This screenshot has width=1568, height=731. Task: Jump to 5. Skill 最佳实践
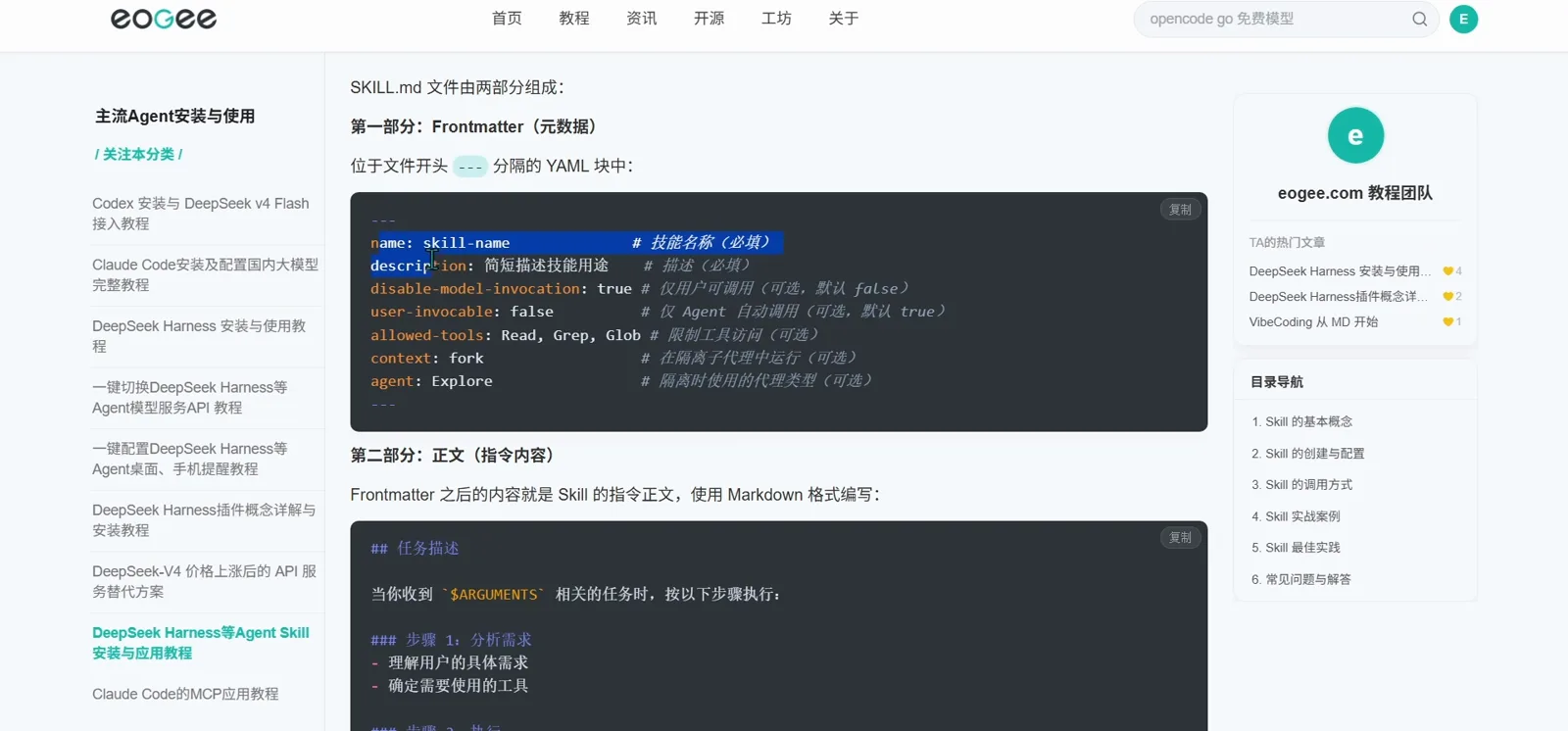1296,548
